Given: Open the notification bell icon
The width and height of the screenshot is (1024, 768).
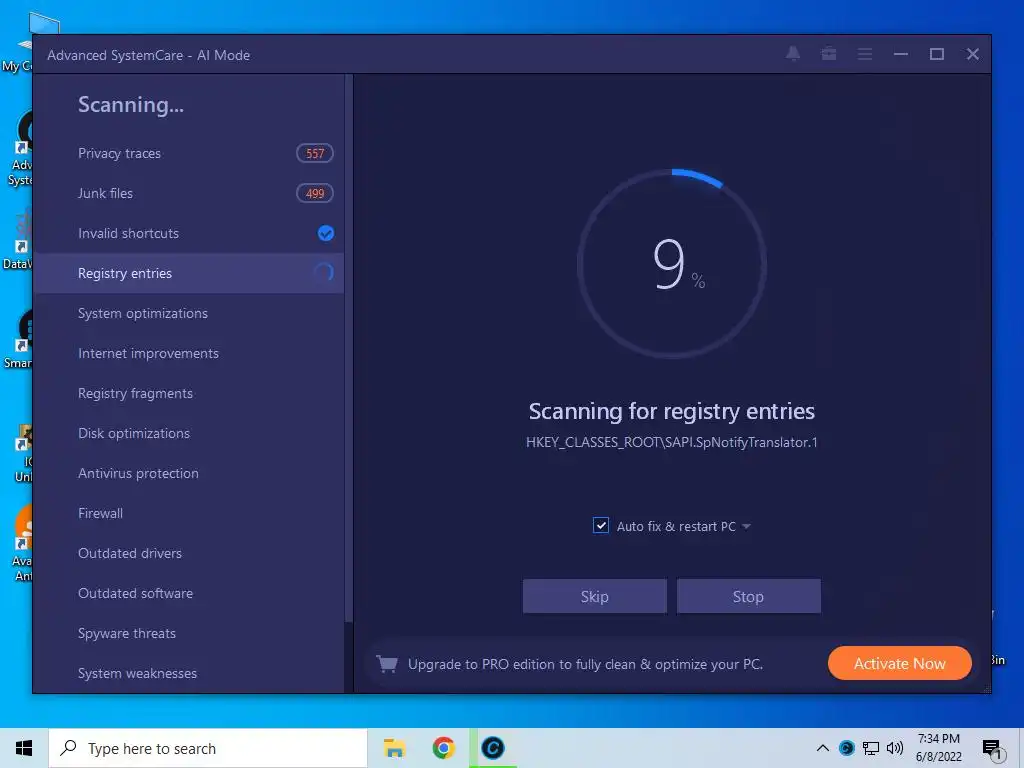Looking at the screenshot, I should (793, 54).
